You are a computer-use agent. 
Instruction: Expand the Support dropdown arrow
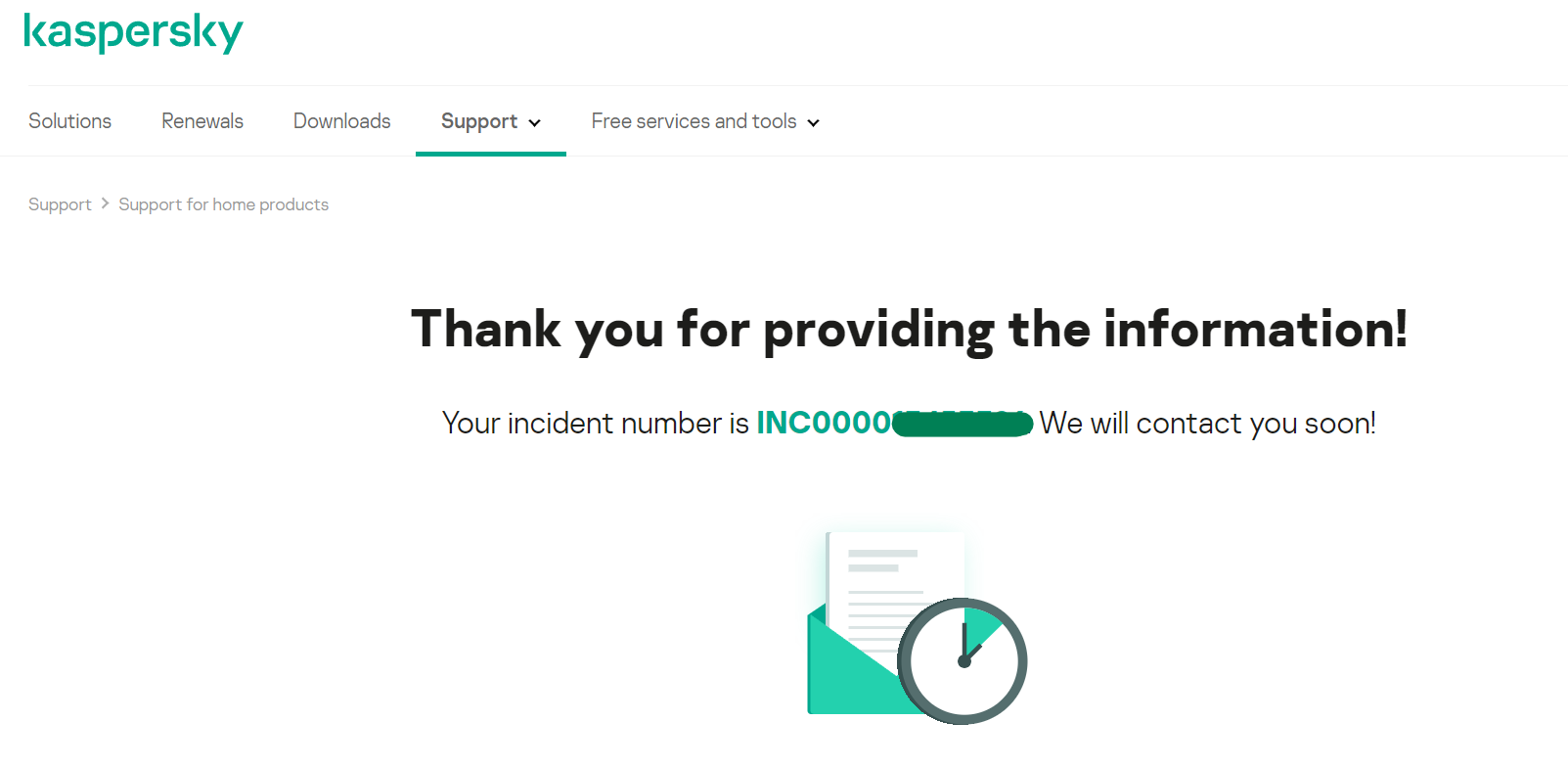(535, 123)
